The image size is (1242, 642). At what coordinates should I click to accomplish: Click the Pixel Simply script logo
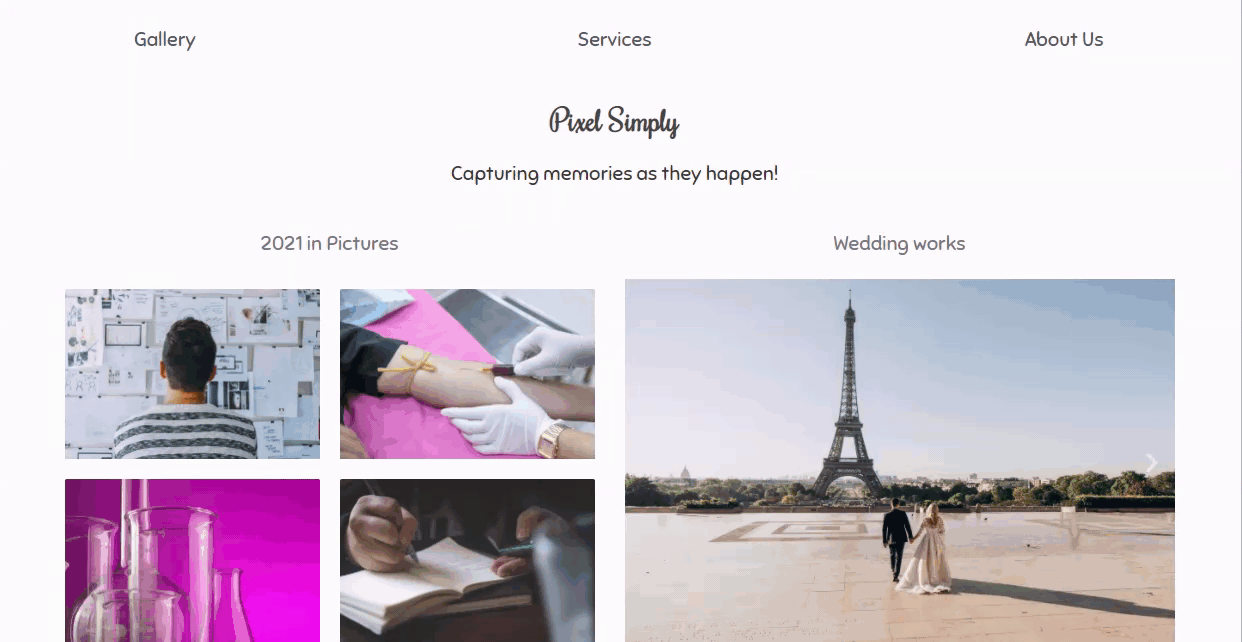point(614,122)
